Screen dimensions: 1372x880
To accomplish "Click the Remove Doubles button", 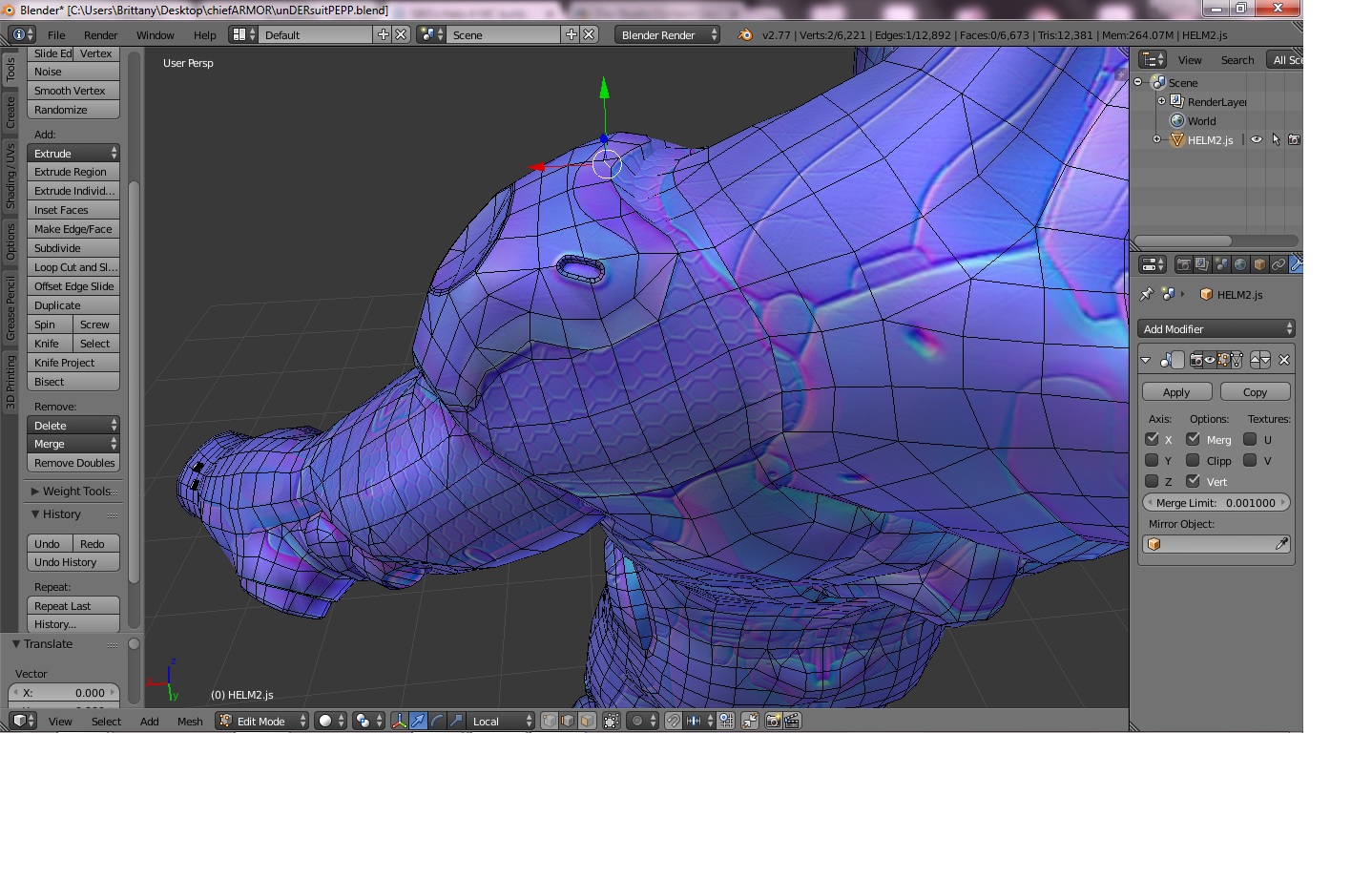I will 73,463.
